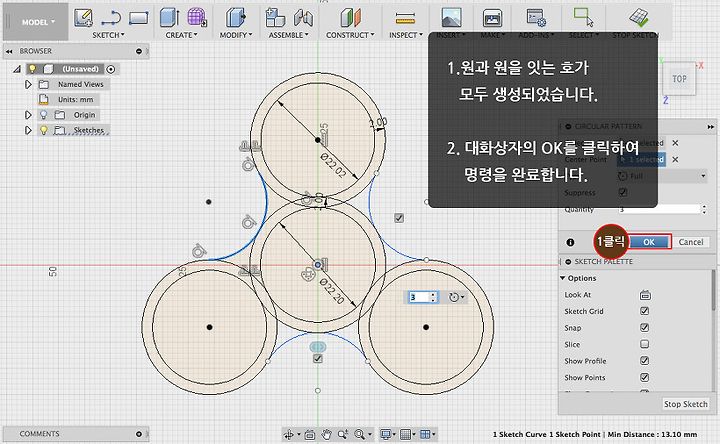
Task: Toggle the Origin folder lightbulb visibility
Action: 44,115
